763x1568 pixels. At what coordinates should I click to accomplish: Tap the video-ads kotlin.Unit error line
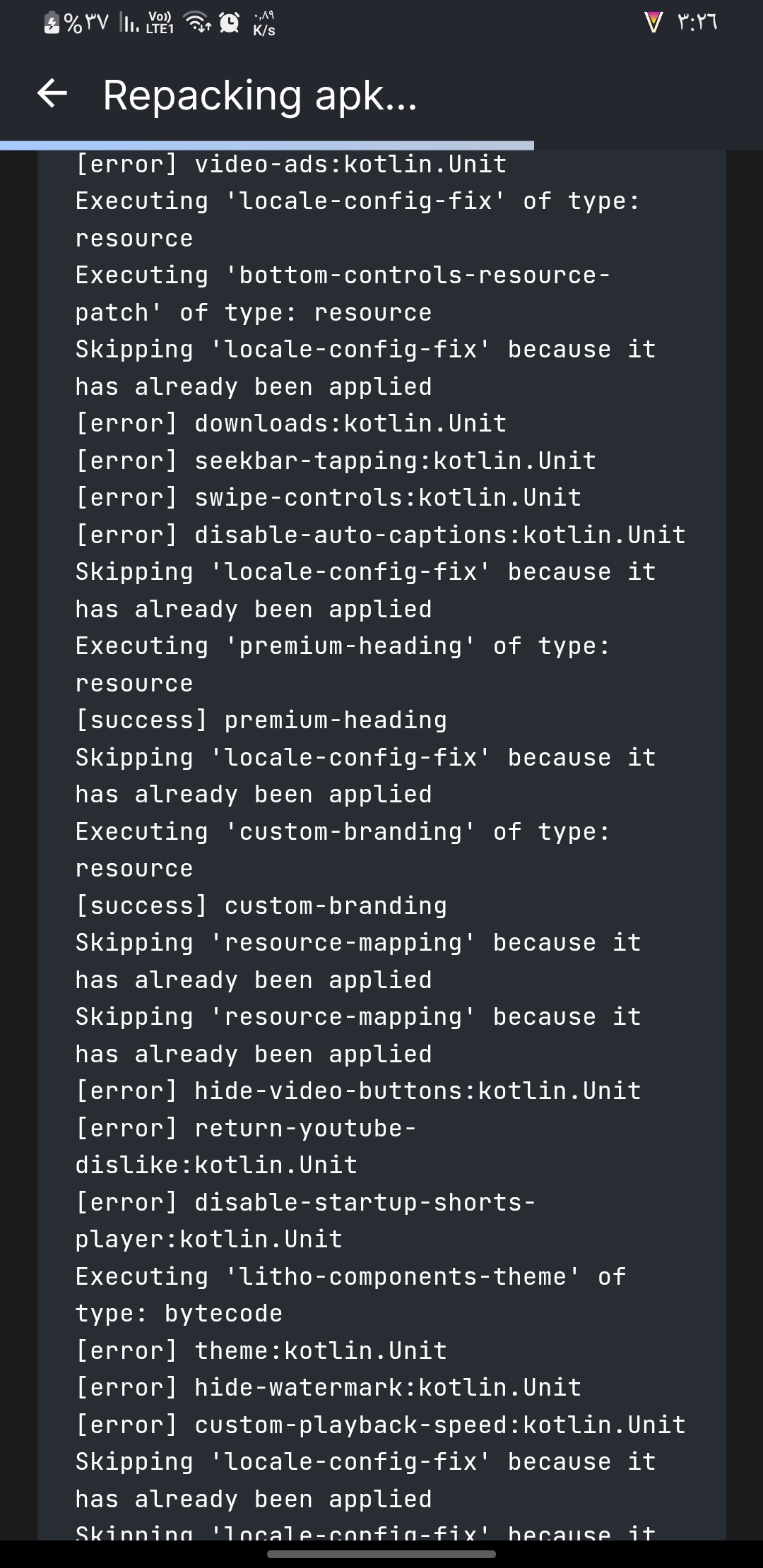point(290,162)
